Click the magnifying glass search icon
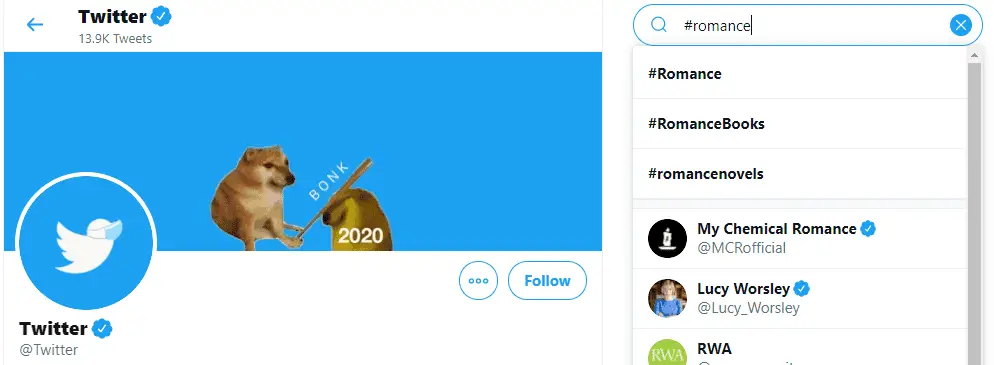This screenshot has width=994, height=365. tap(659, 25)
